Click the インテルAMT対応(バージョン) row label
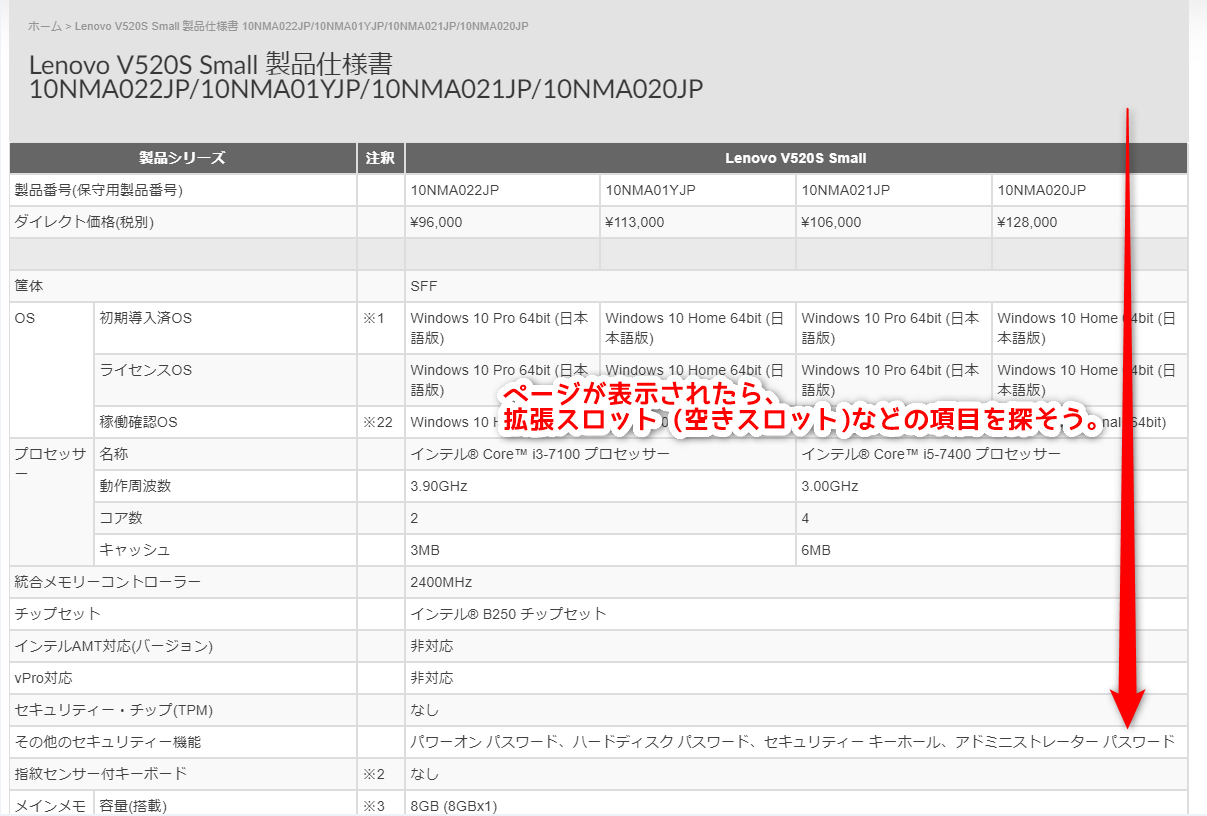 coord(114,646)
